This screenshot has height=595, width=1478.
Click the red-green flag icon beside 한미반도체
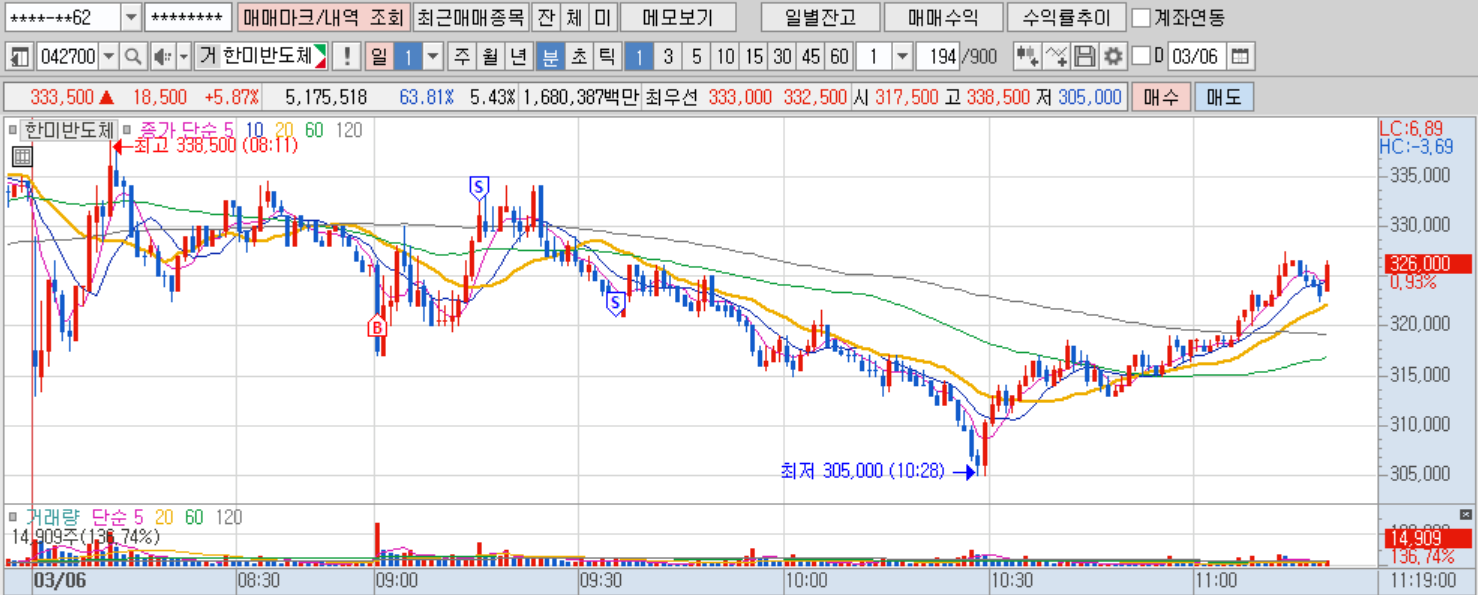tap(320, 56)
